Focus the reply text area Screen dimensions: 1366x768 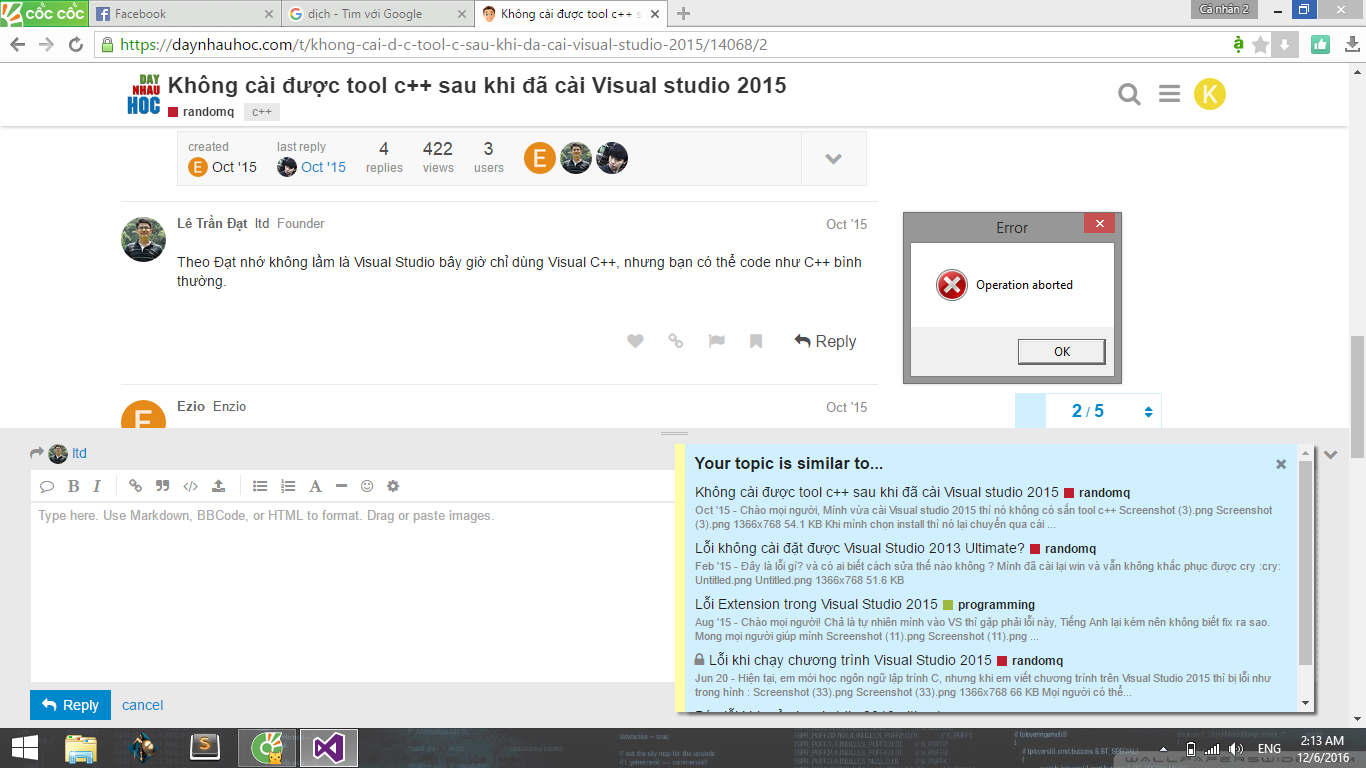click(353, 592)
